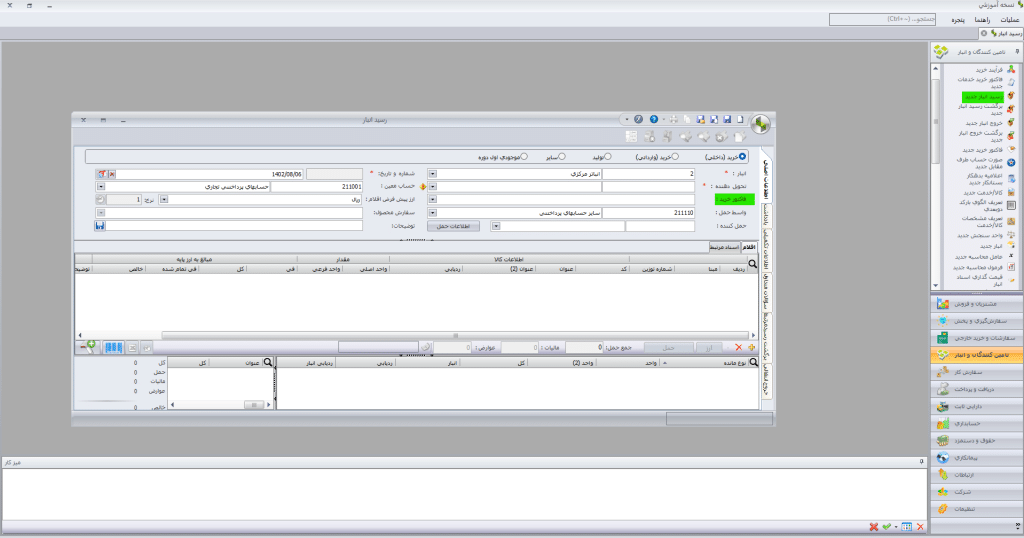
Task: Click the summary list horizontal scrollbar thumb
Action: pyautogui.click(x=254, y=405)
